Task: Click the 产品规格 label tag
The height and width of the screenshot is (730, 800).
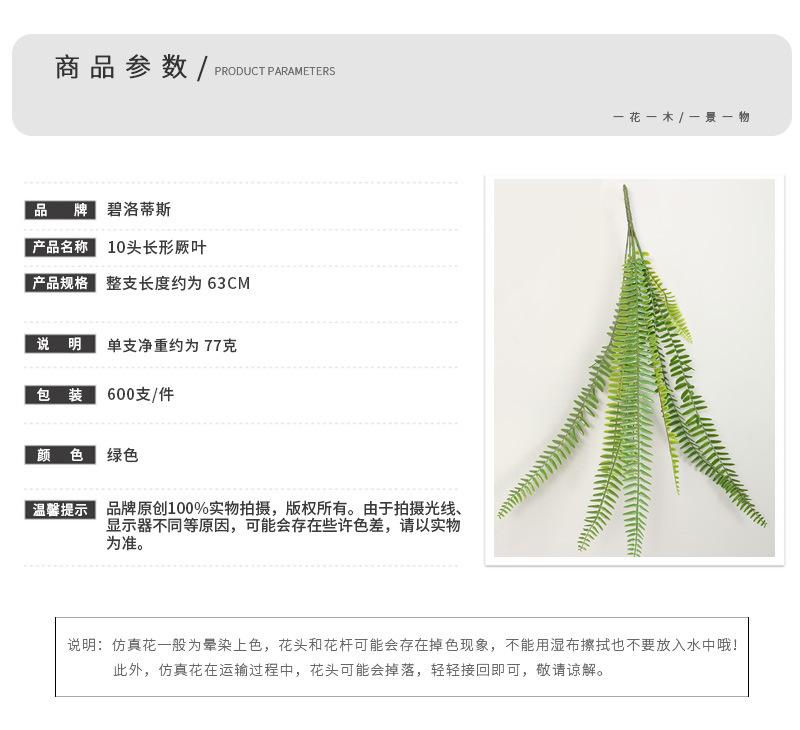Action: coord(60,283)
